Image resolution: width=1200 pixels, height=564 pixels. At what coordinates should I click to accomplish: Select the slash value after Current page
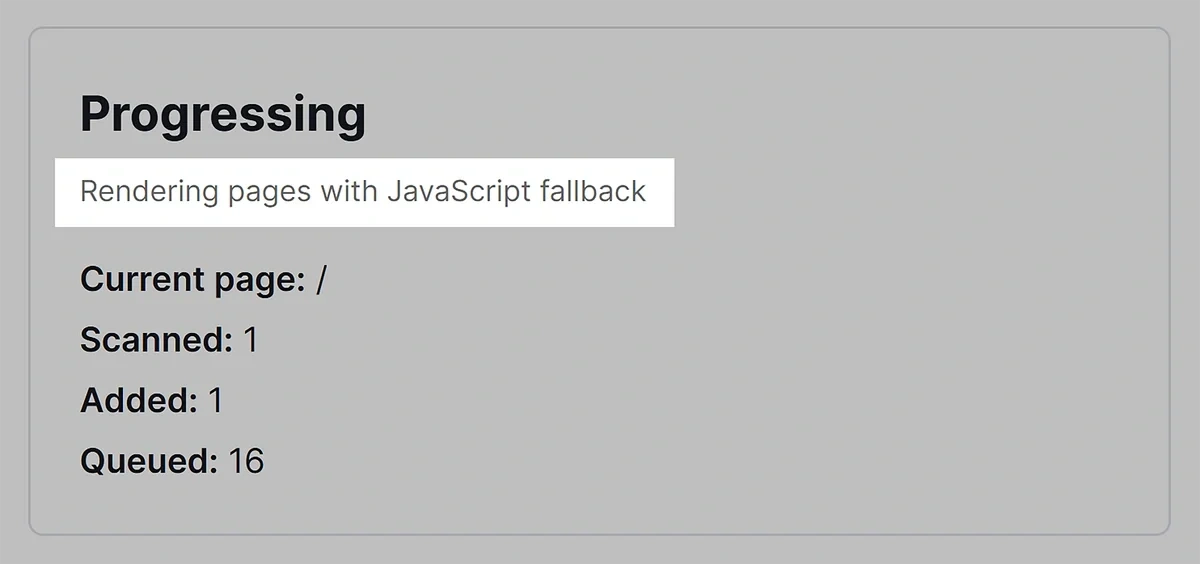[321, 280]
